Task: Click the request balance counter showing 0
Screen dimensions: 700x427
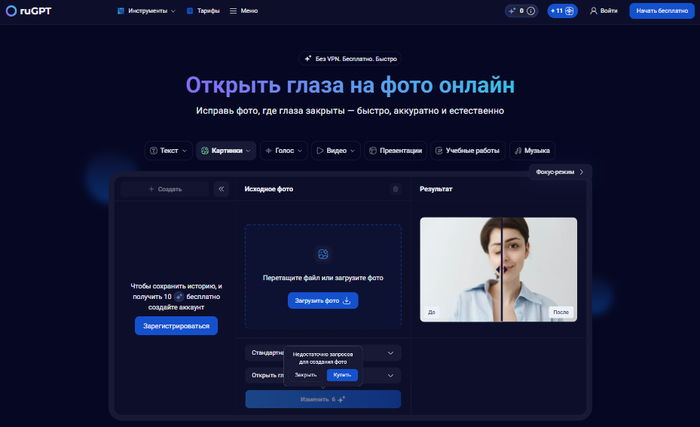Action: (x=522, y=11)
